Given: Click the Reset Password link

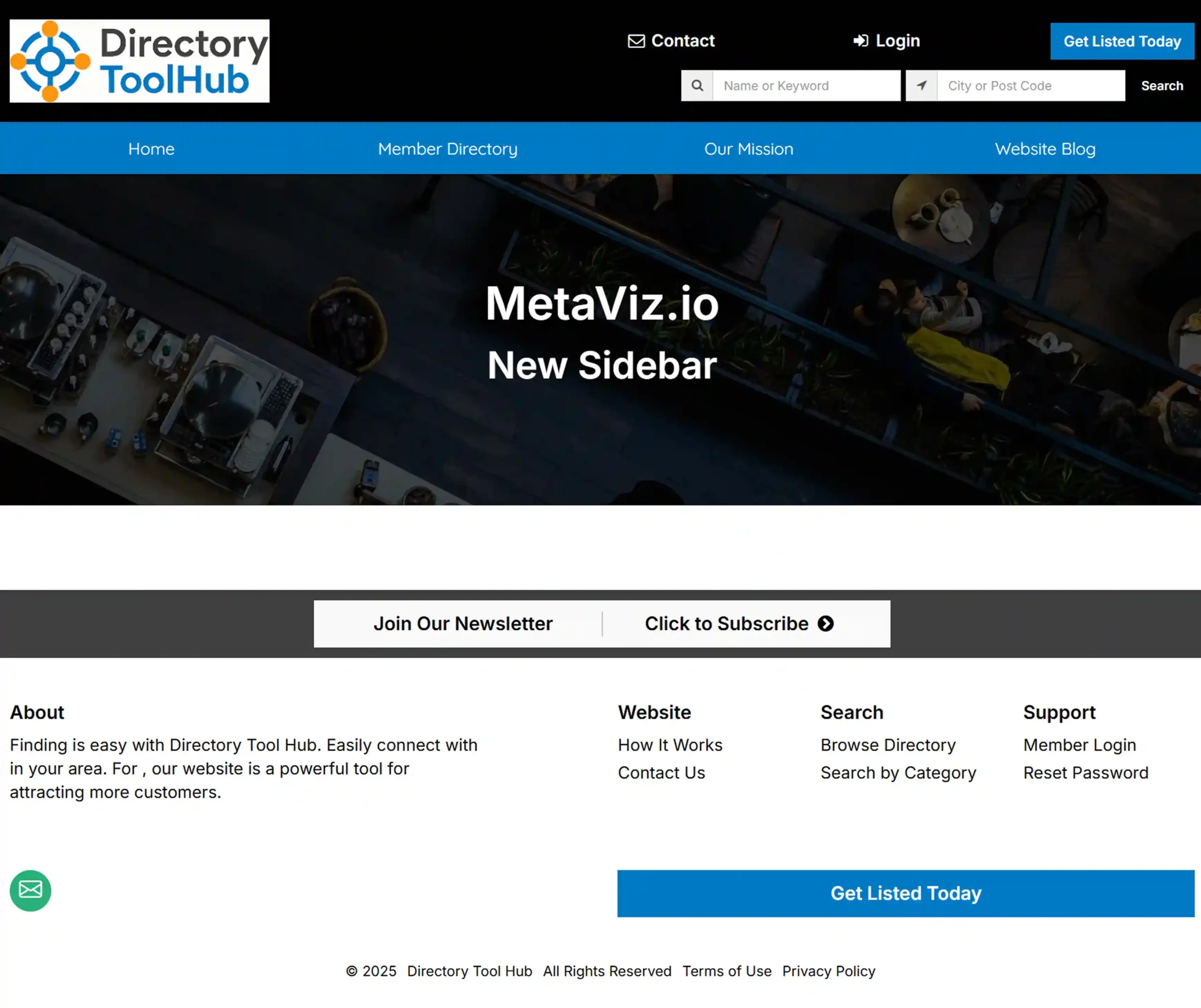Looking at the screenshot, I should pos(1086,773).
